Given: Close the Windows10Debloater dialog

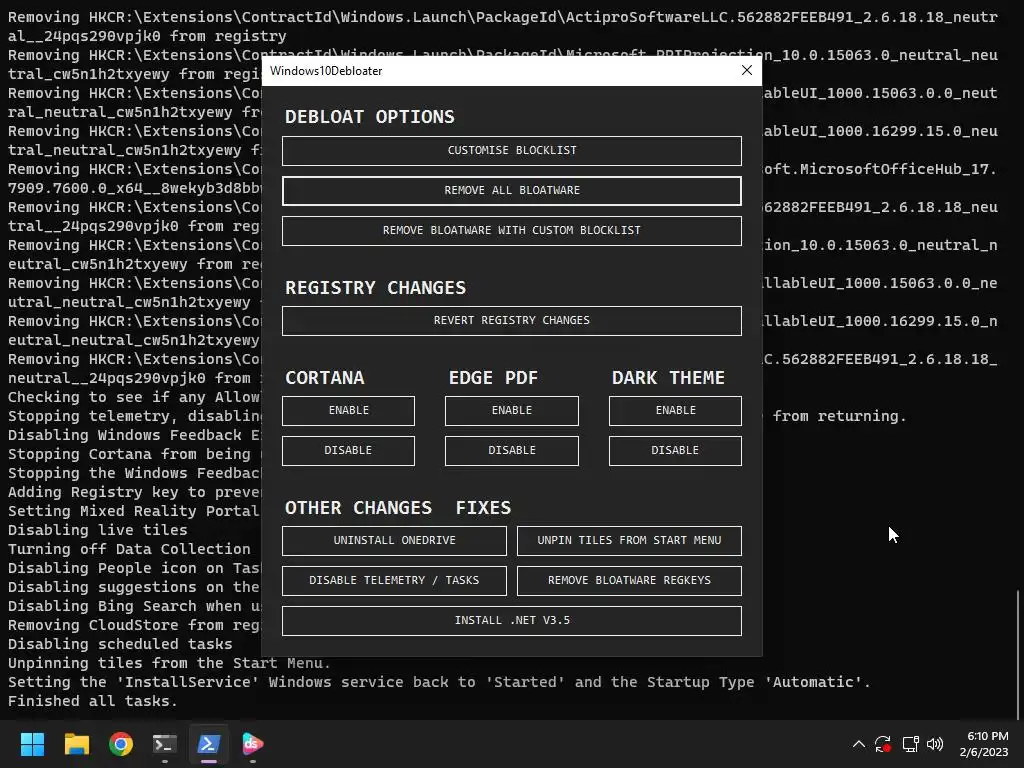Looking at the screenshot, I should click(747, 71).
